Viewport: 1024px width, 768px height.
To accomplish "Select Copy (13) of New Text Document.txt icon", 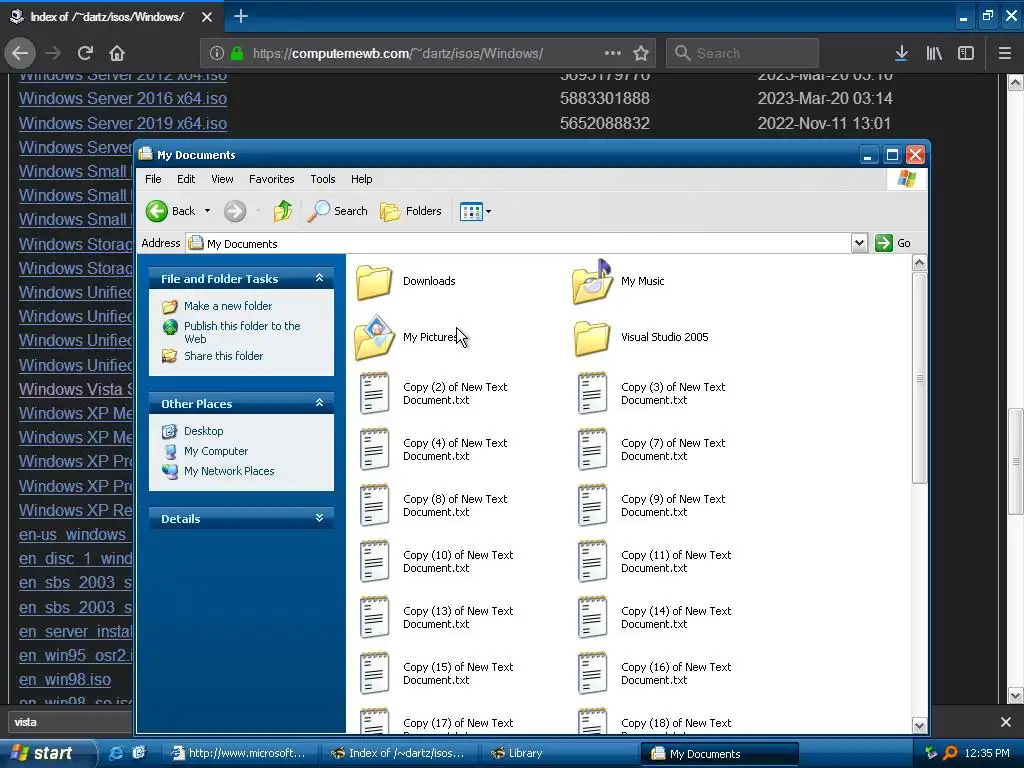I will [374, 617].
